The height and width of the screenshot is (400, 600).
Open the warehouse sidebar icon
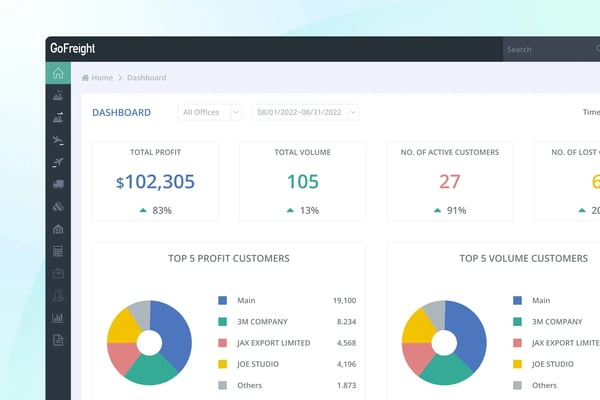pos(58,229)
